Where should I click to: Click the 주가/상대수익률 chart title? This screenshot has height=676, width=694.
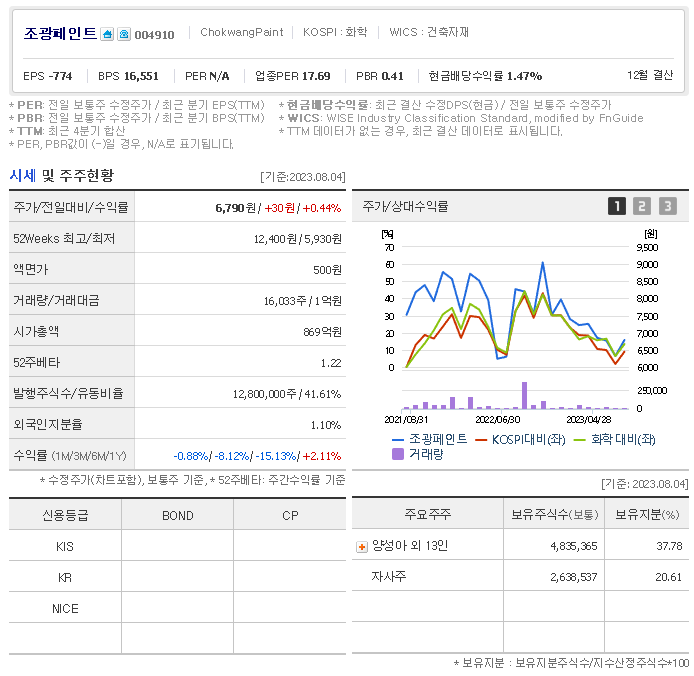(x=405, y=206)
